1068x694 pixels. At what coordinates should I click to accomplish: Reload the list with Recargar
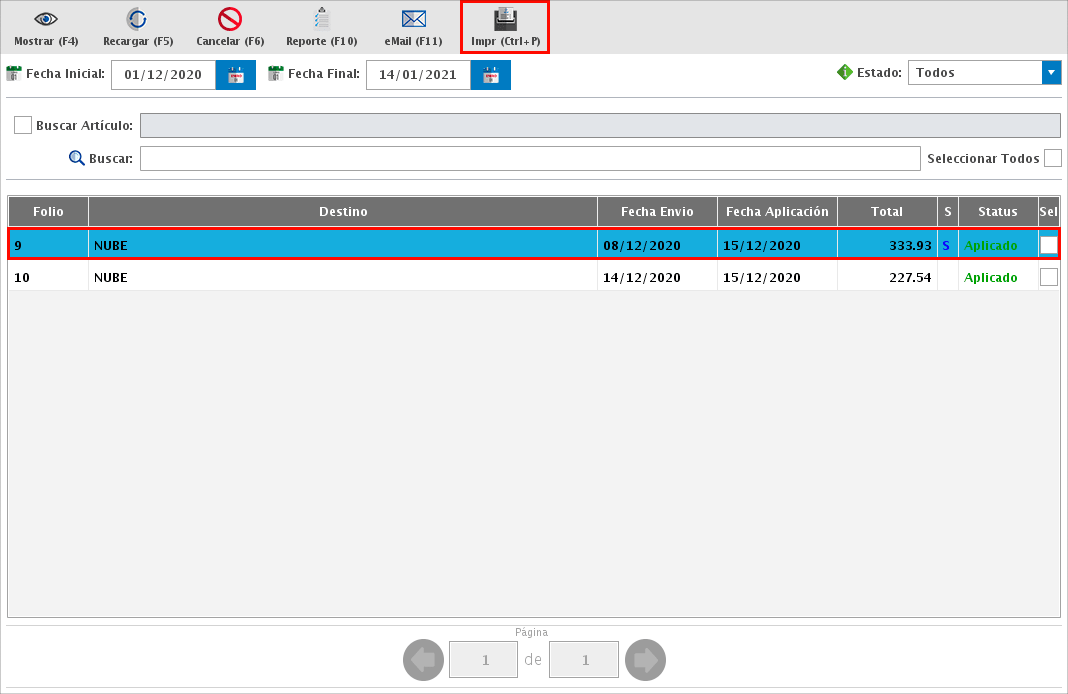[x=137, y=19]
